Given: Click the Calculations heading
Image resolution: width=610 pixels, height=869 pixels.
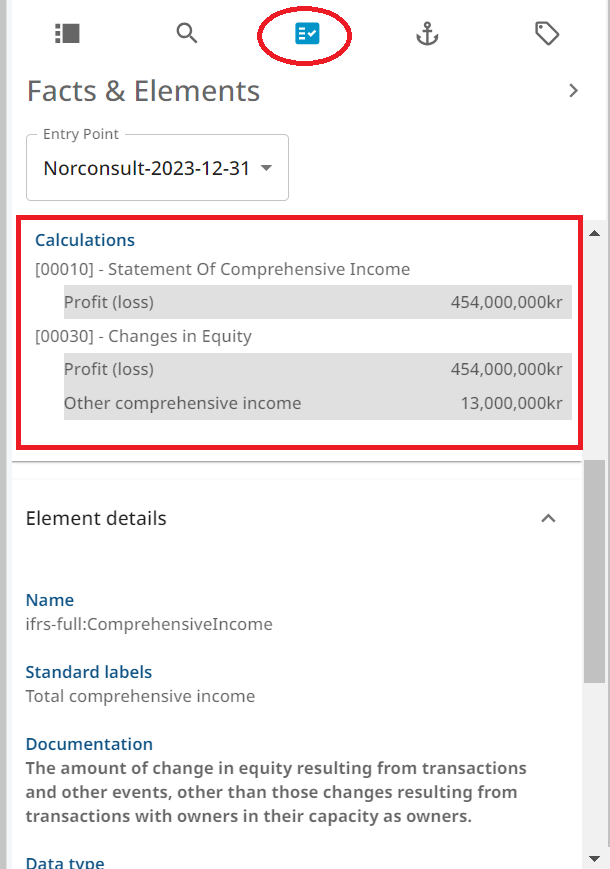Looking at the screenshot, I should (x=84, y=240).
